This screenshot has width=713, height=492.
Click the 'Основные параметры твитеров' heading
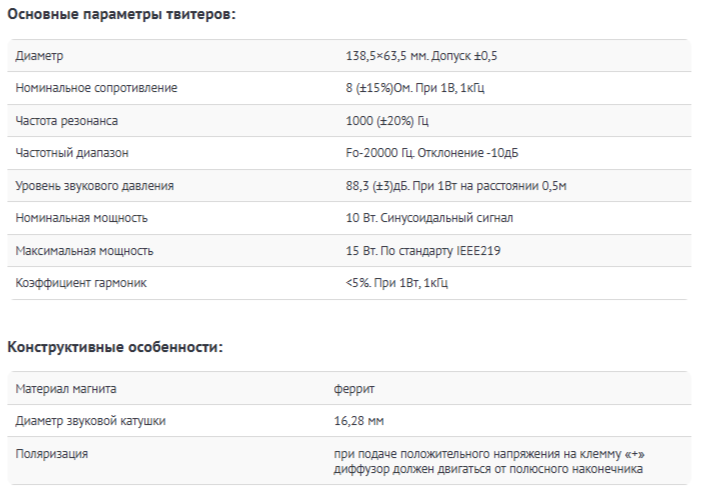click(x=121, y=14)
